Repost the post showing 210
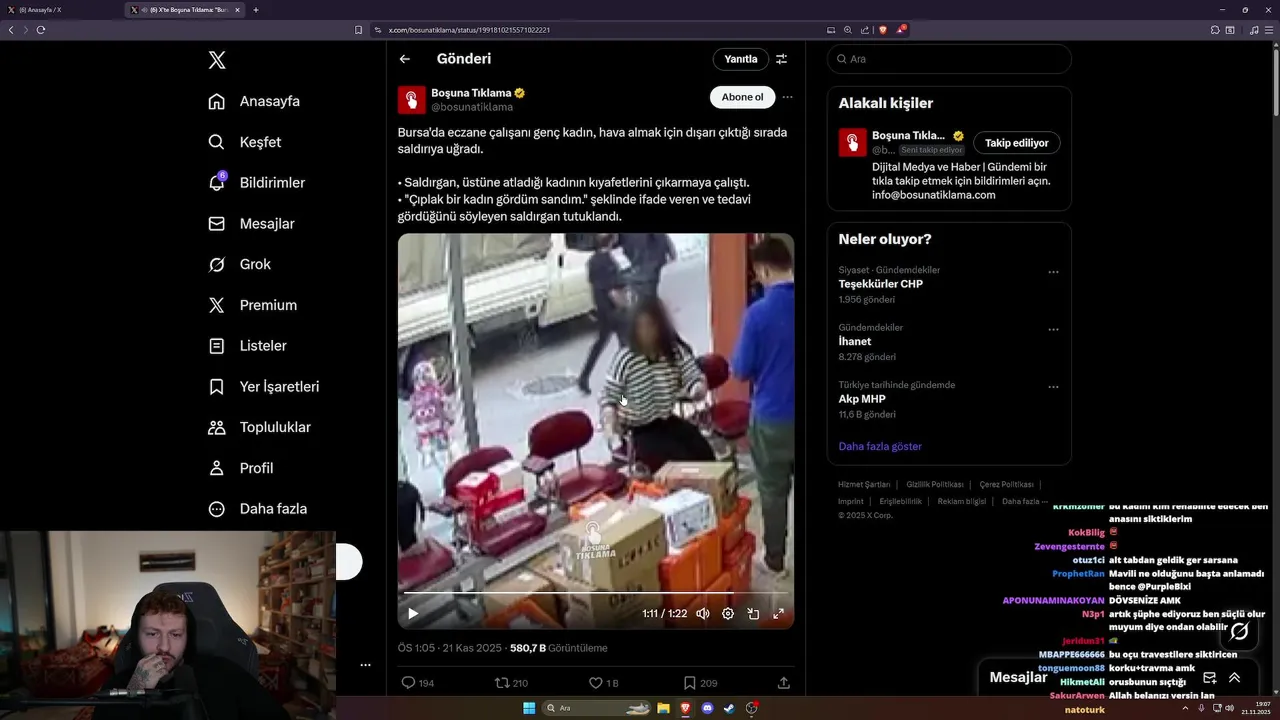 coord(511,683)
